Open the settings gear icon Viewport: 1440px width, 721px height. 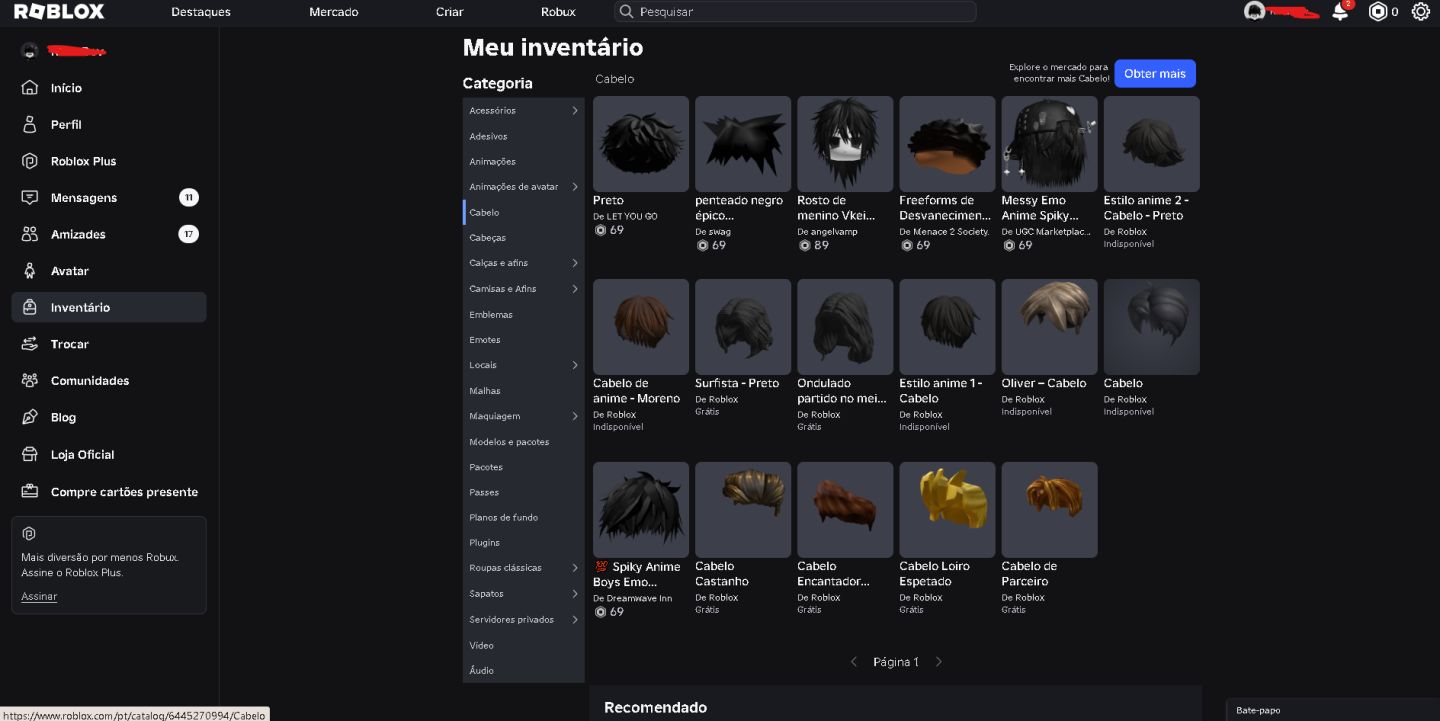[x=1421, y=12]
